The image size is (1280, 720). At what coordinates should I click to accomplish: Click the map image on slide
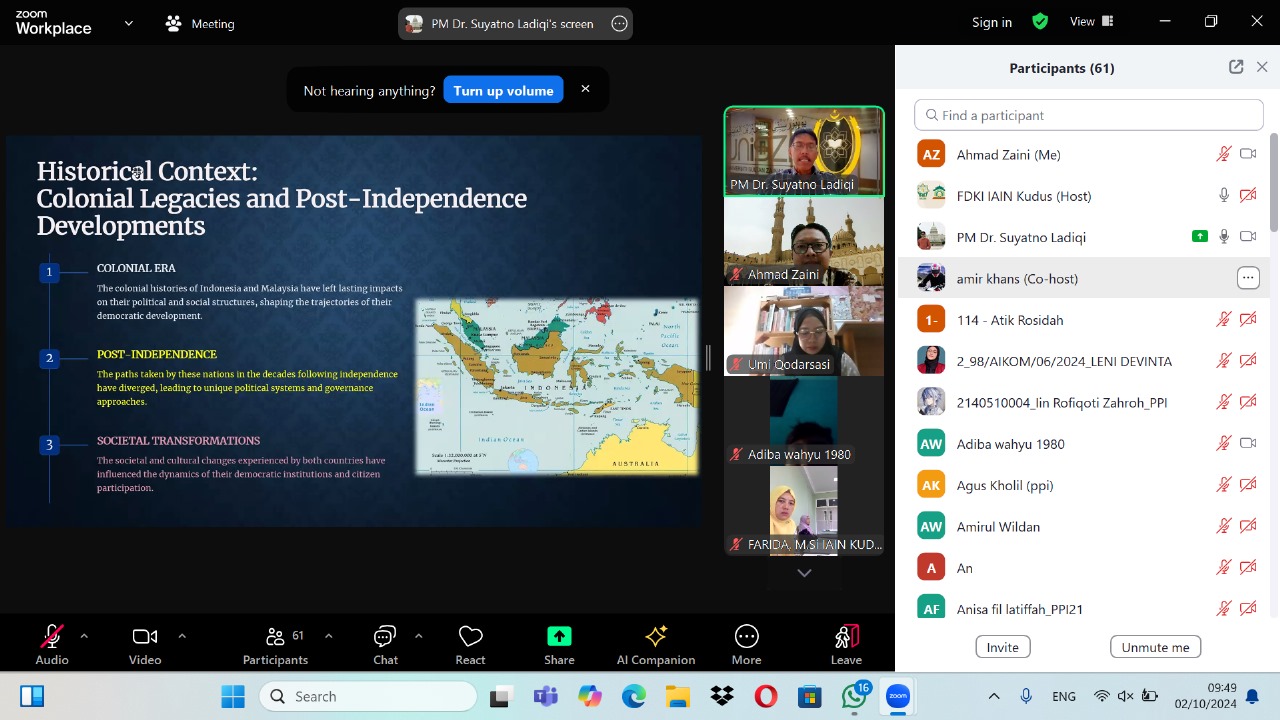point(557,386)
